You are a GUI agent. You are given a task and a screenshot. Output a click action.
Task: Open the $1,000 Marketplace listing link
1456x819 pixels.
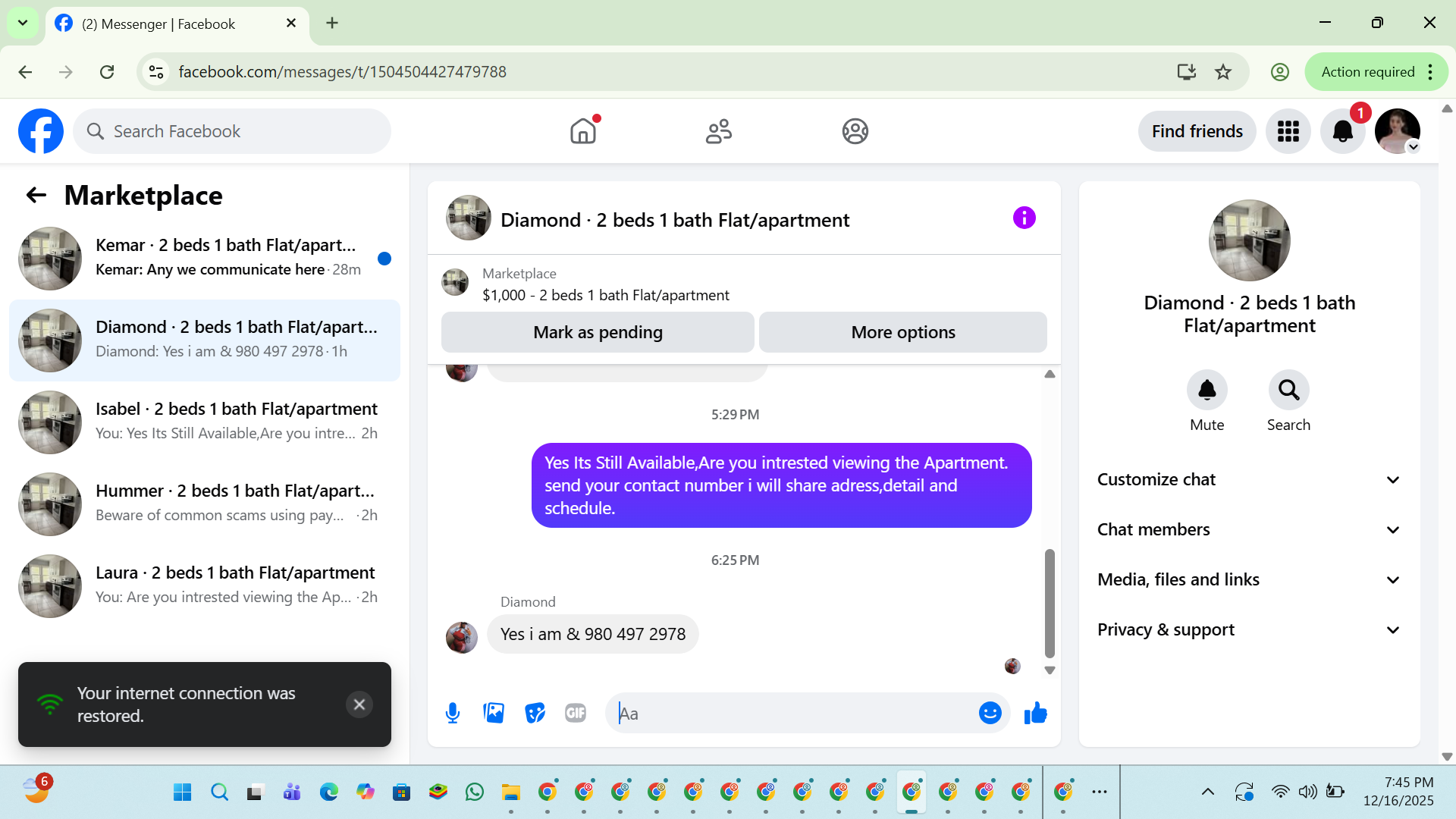(x=605, y=295)
